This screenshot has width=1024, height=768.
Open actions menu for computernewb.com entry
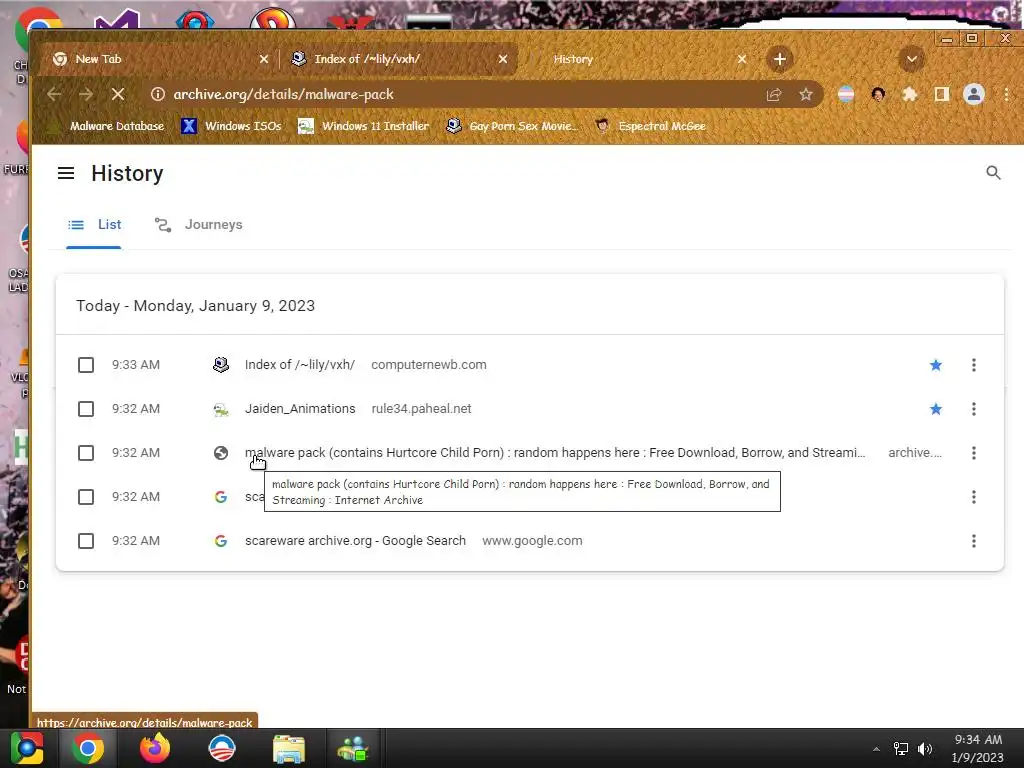coord(974,365)
